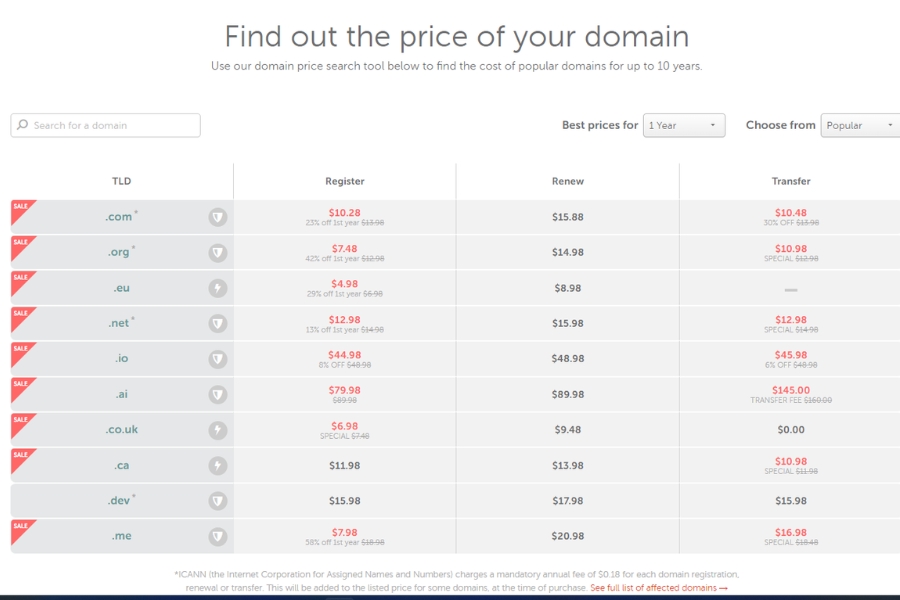
Task: Click the $145.00 .ai transfer fee
Action: [x=791, y=390]
